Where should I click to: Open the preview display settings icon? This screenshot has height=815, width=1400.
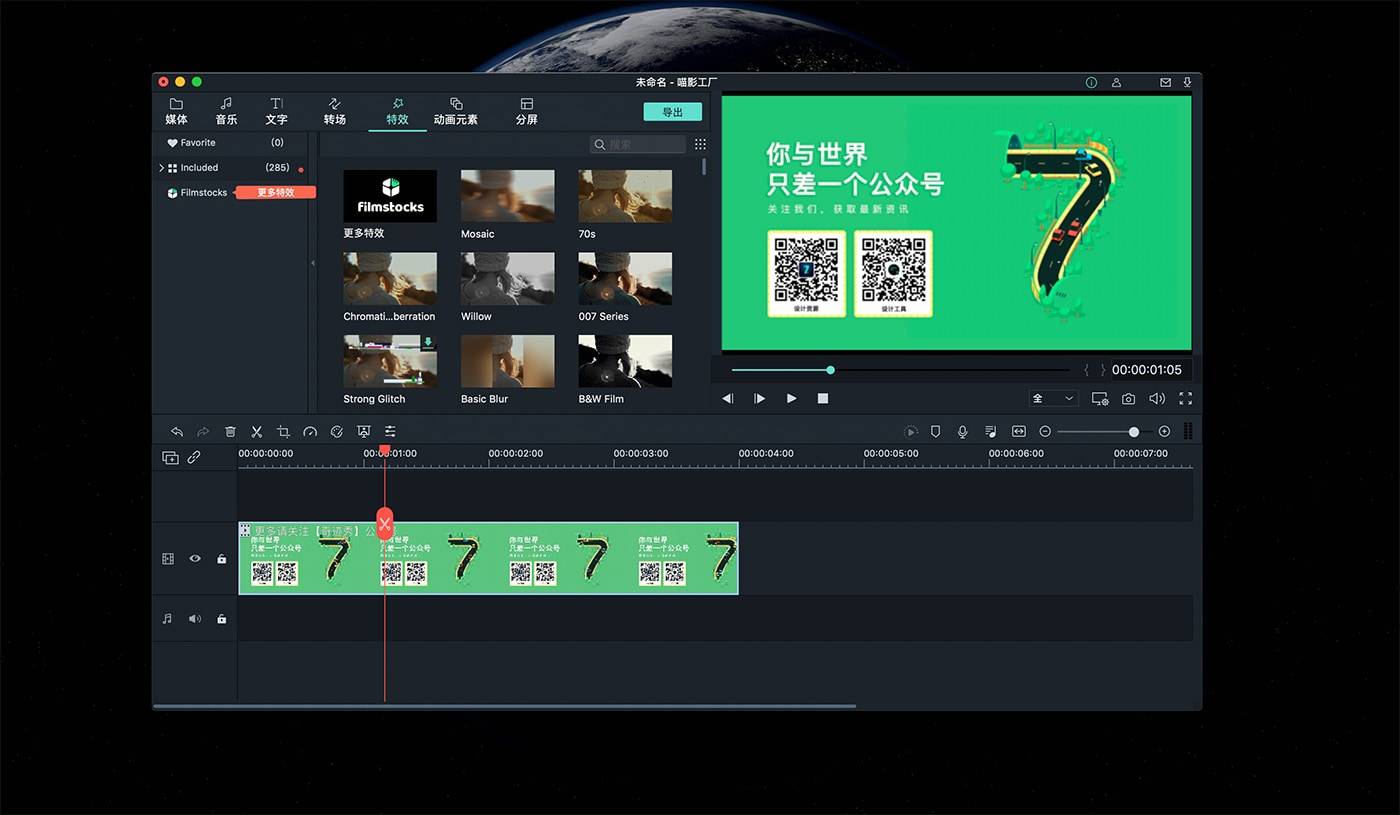(x=1100, y=398)
